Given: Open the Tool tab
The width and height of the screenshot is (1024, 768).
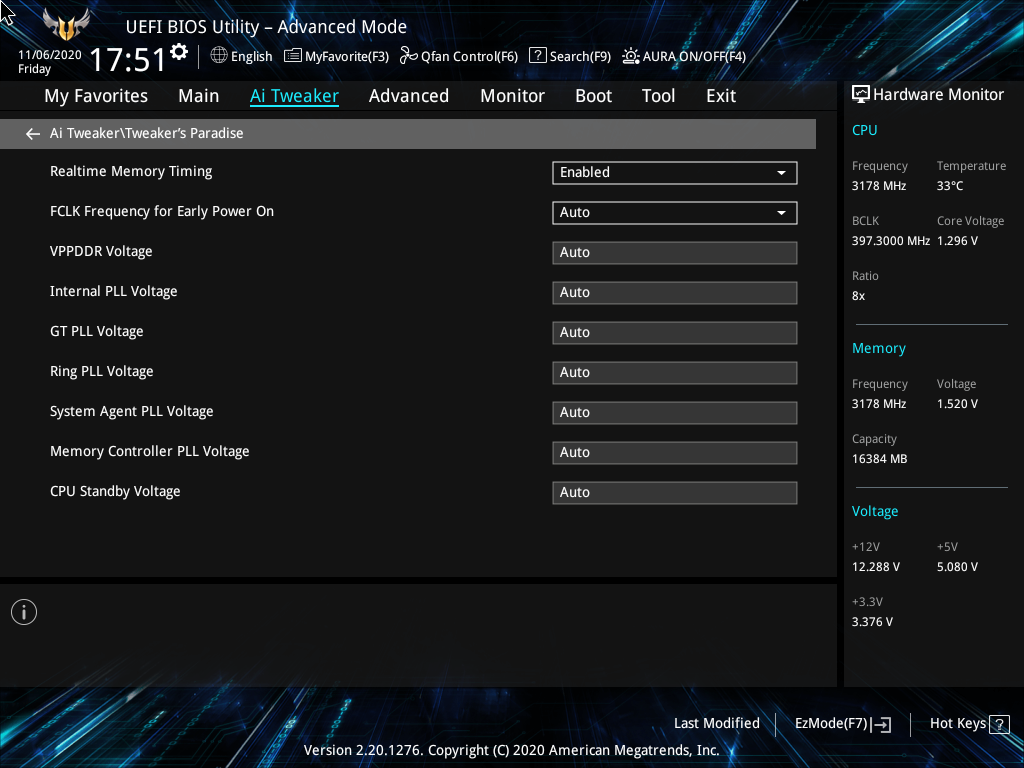Looking at the screenshot, I should pyautogui.click(x=658, y=96).
